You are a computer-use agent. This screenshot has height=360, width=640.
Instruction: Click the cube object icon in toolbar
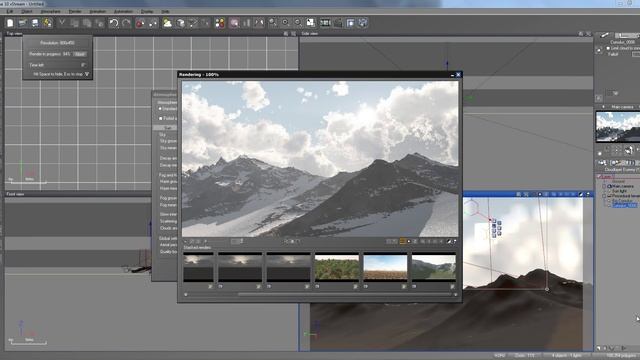pos(180,23)
